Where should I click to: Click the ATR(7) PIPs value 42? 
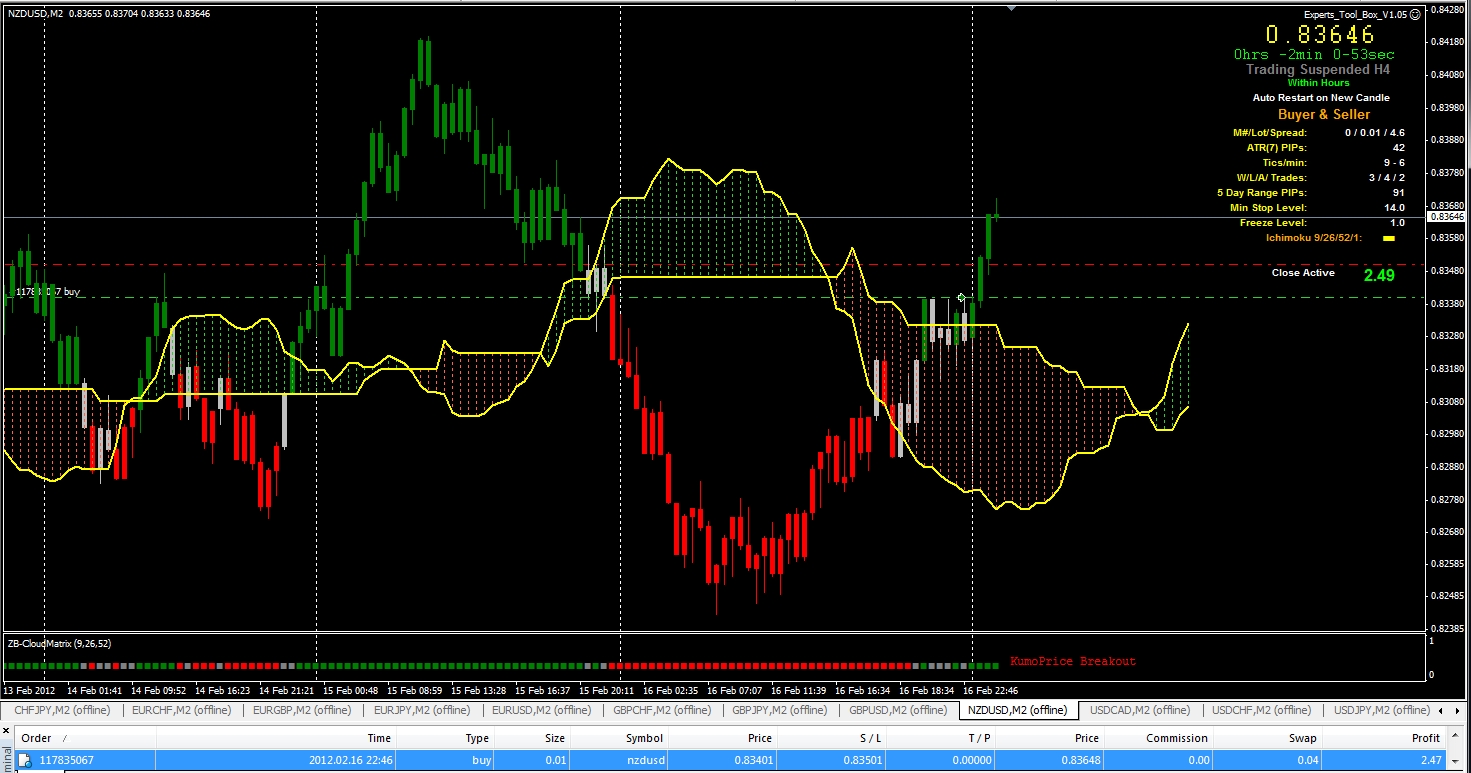(x=1398, y=148)
